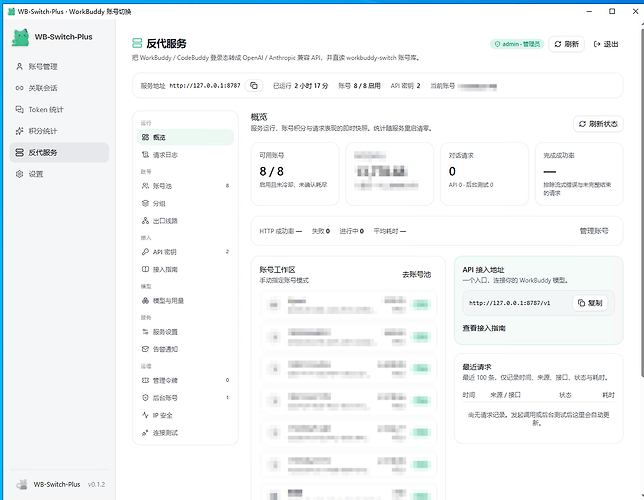The width and height of the screenshot is (644, 500).
Task: Click the 已运行 2 小时 17 分 uptime text
Action: tap(301, 86)
